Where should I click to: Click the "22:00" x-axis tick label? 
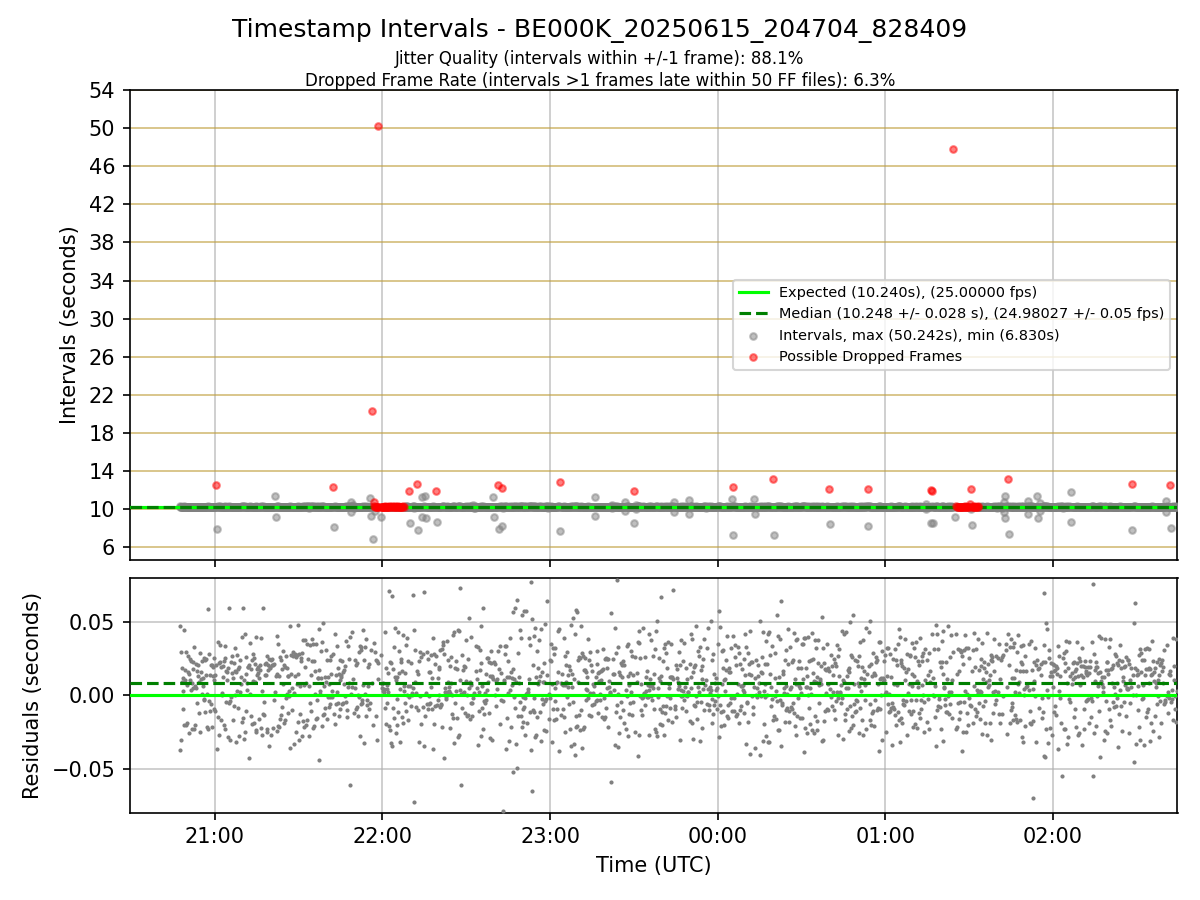point(382,834)
